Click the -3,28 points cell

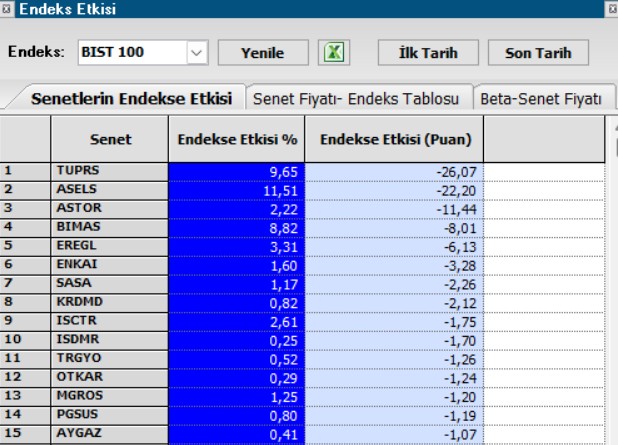(394, 266)
